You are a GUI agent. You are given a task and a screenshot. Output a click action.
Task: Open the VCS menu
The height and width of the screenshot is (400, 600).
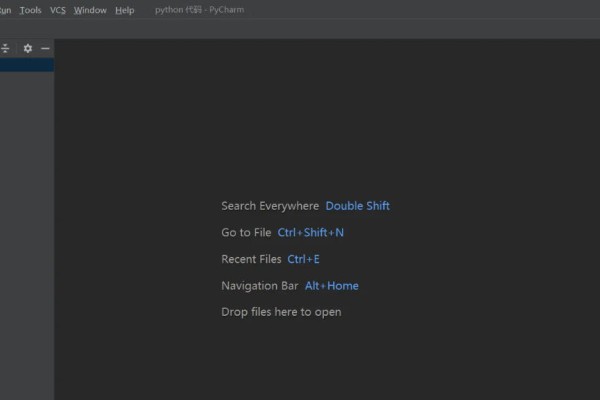pos(58,10)
